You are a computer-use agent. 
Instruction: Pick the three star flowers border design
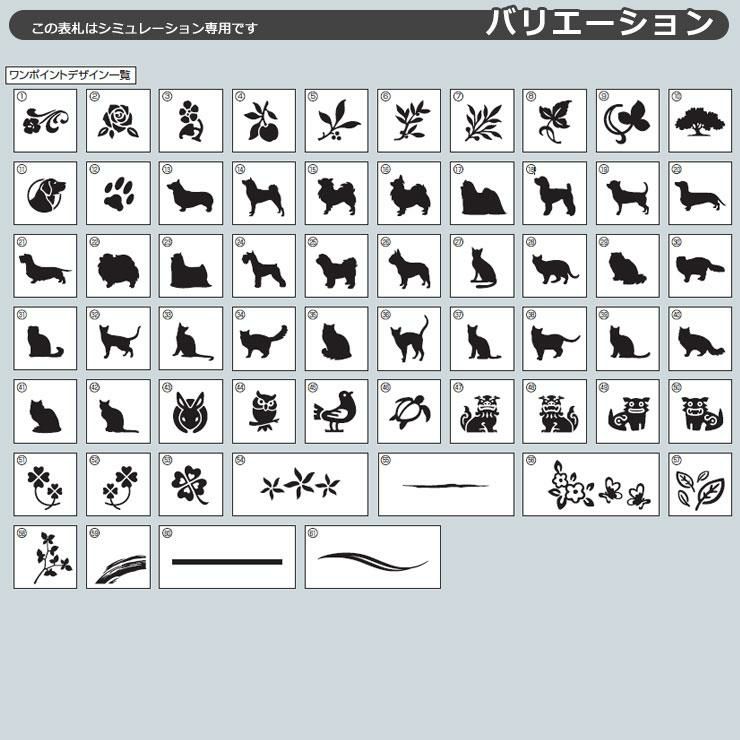pyautogui.click(x=300, y=485)
